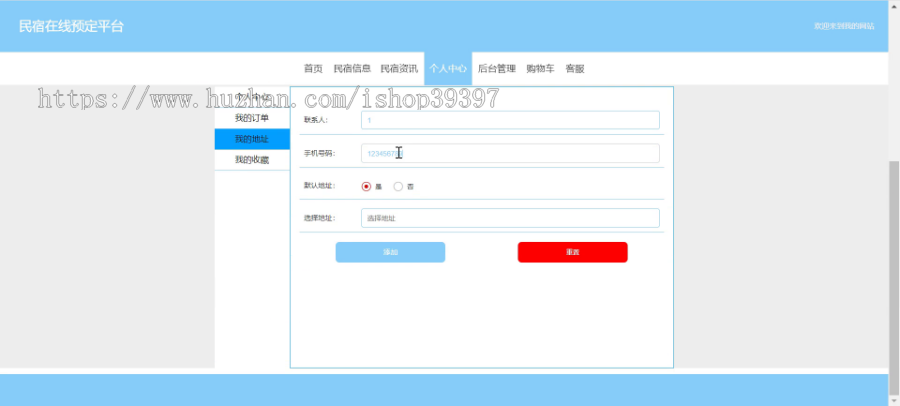Focus the 手机号码 input field
900x406 pixels.
tap(510, 153)
